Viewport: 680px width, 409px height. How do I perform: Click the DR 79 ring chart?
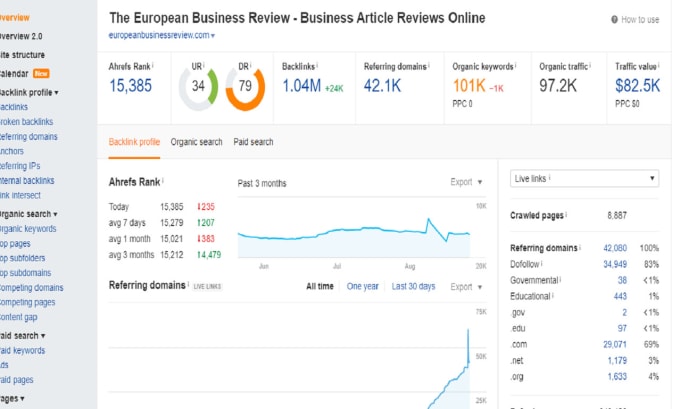245,86
